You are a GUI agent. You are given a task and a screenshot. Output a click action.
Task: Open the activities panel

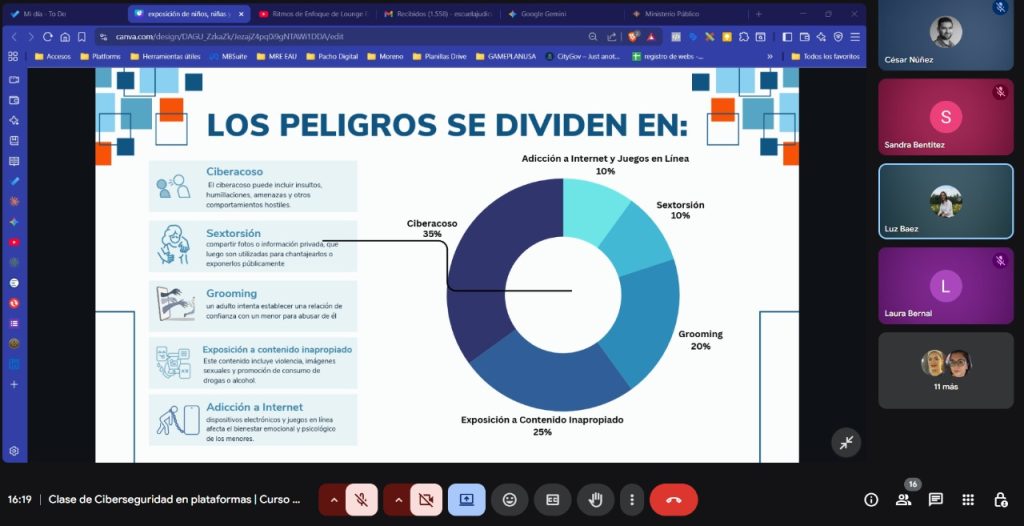pos(968,500)
